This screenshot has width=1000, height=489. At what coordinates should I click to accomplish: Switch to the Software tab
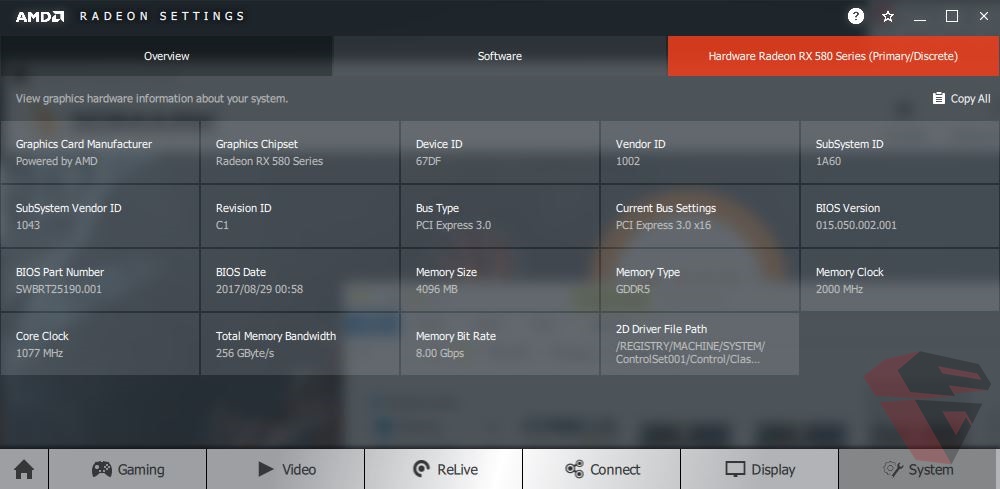click(500, 56)
